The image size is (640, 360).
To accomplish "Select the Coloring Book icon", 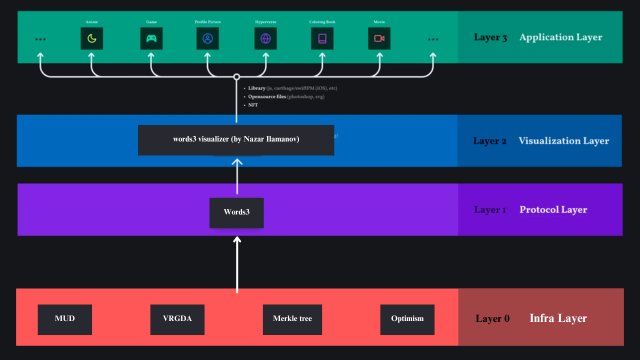I will coord(322,38).
